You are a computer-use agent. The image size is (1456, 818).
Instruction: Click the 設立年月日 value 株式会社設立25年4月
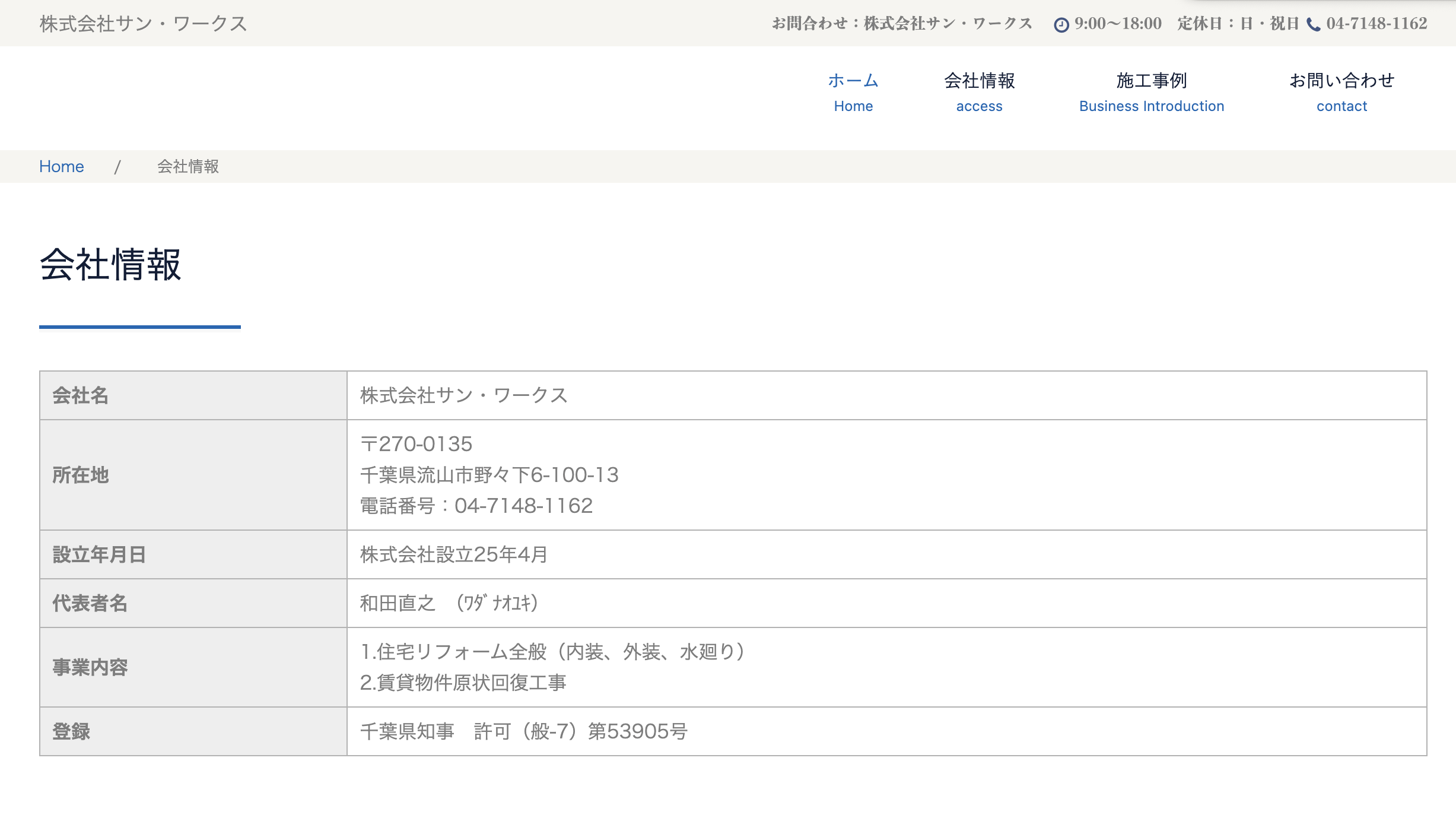pyautogui.click(x=453, y=554)
